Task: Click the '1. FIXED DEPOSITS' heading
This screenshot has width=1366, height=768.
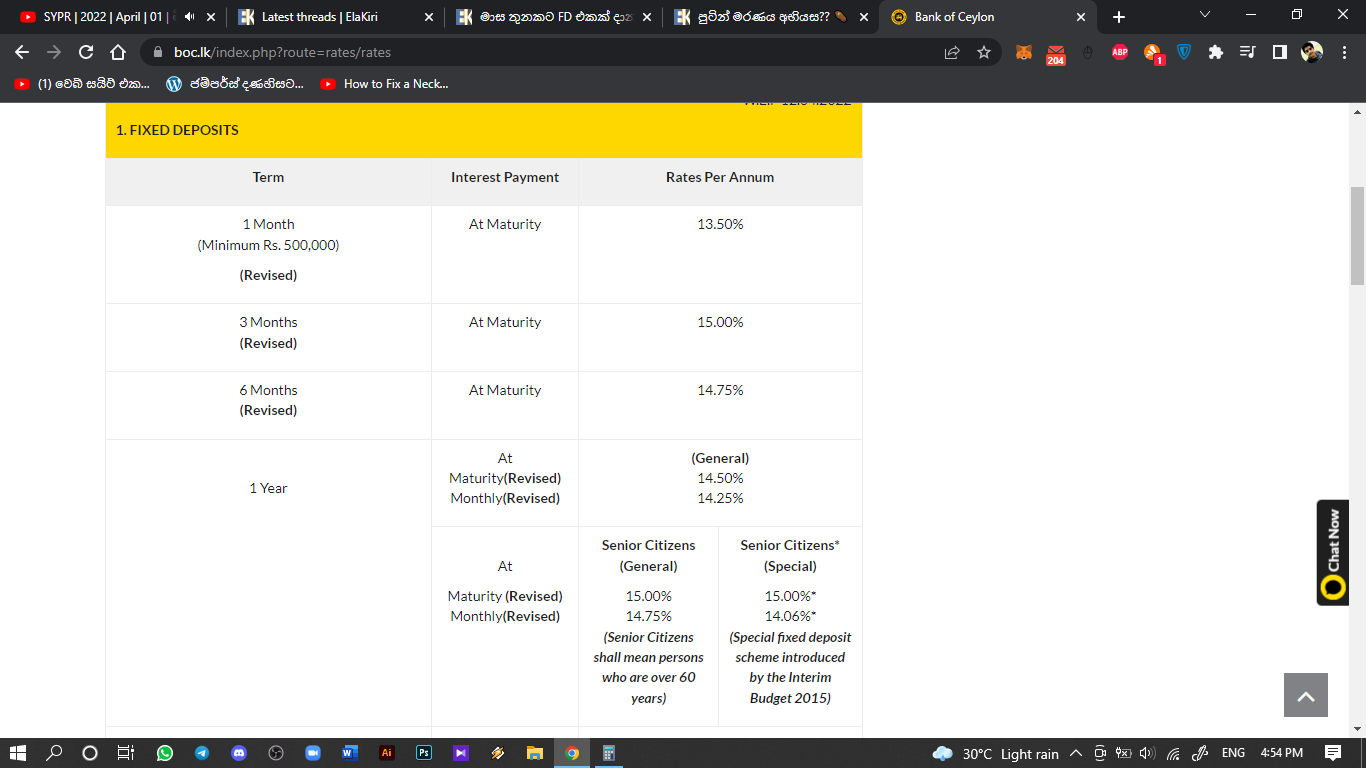Action: pos(177,130)
